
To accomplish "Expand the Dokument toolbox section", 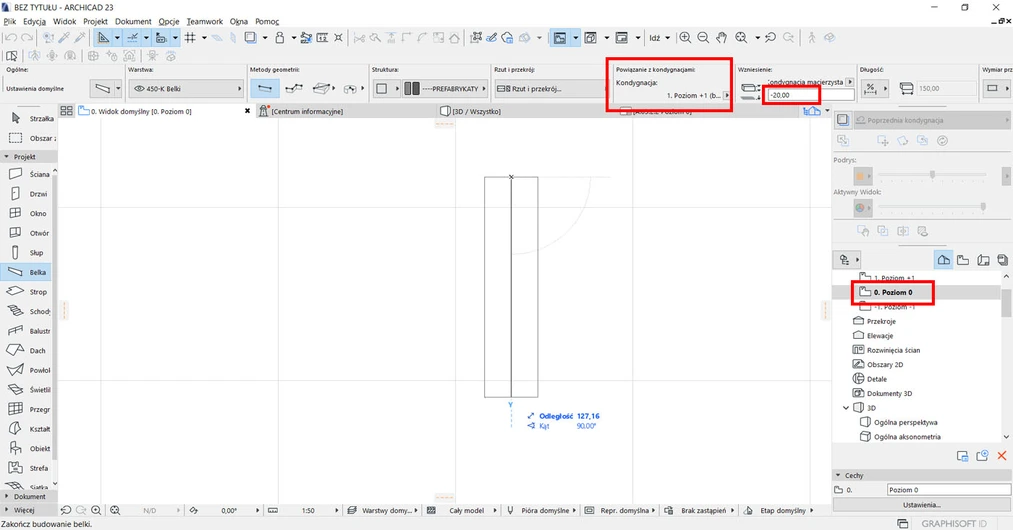I will point(28,496).
